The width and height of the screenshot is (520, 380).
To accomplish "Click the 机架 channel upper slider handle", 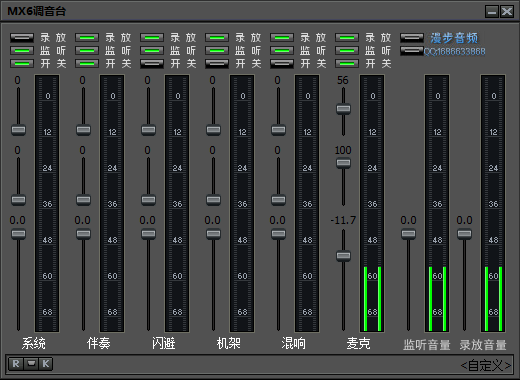I will point(213,130).
